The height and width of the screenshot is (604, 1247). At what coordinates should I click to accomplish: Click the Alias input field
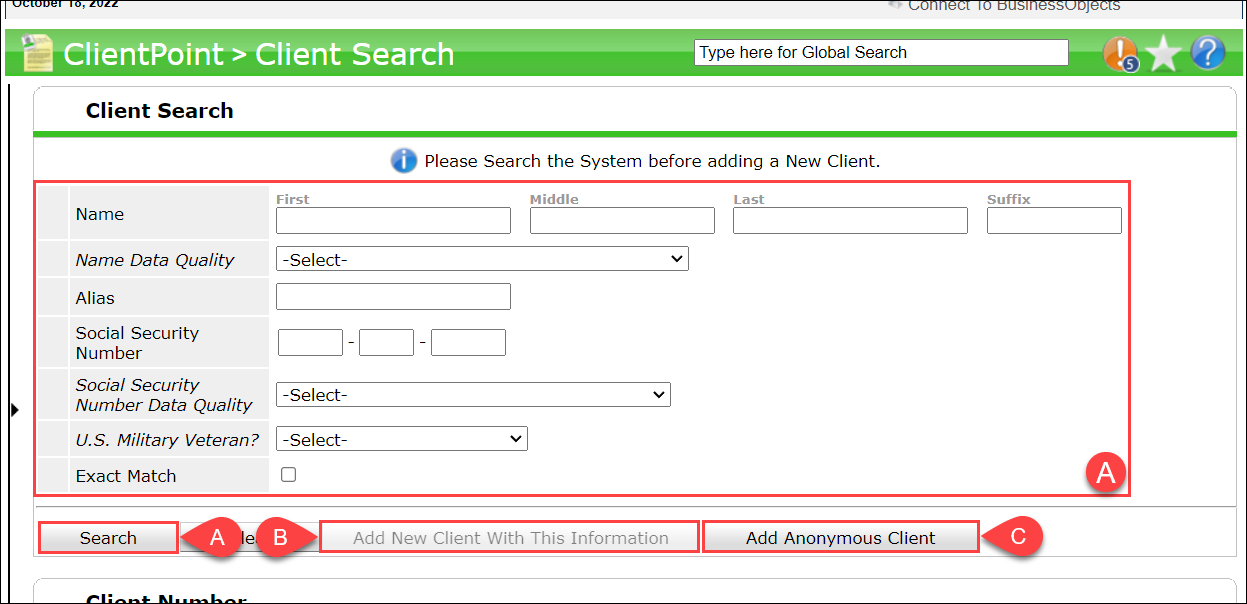pyautogui.click(x=393, y=297)
